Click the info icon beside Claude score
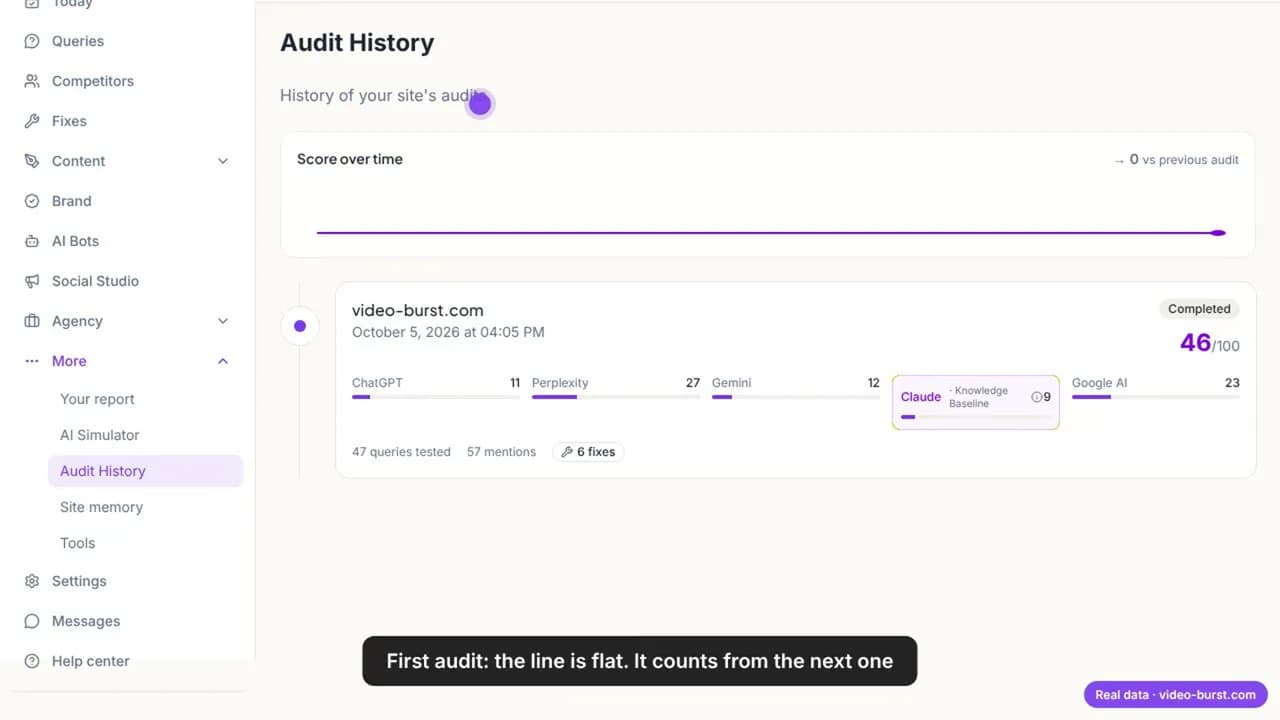 1037,397
